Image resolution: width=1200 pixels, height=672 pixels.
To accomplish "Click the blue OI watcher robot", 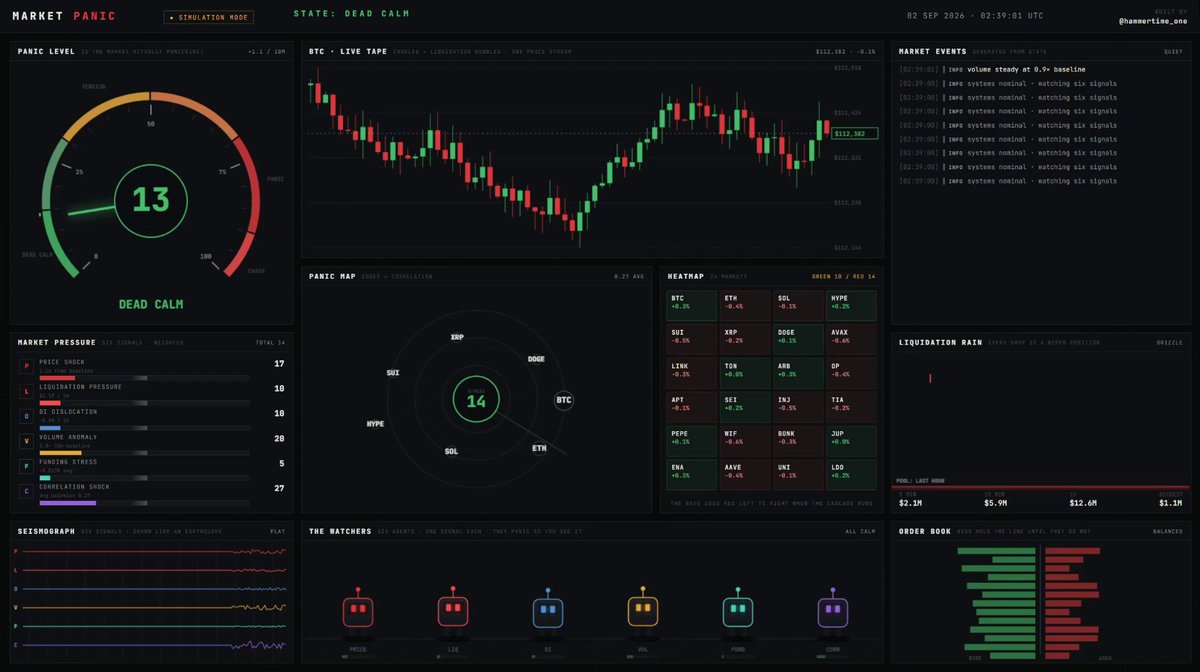I will click(548, 611).
